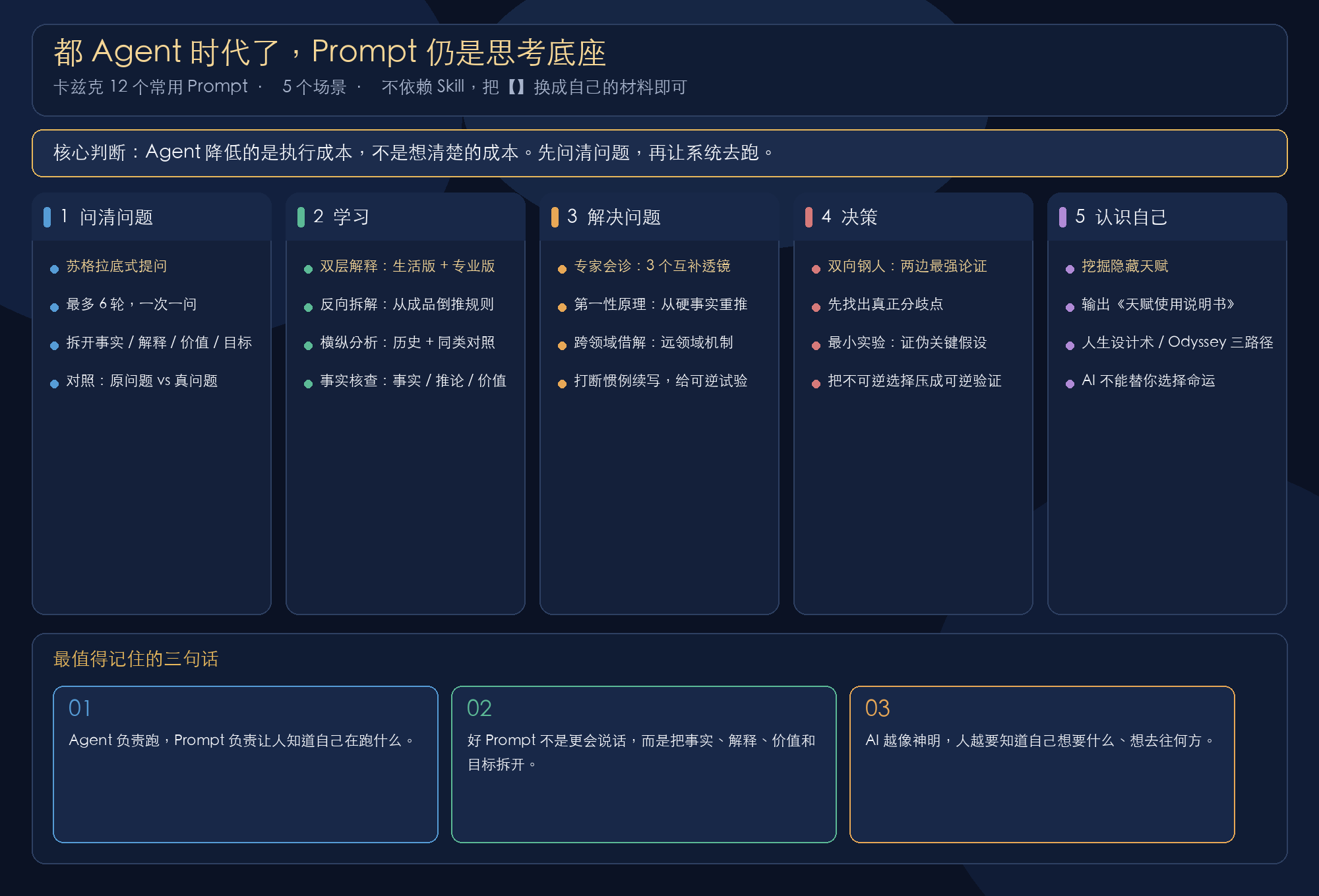Select "输出《天赋使用说明书》"

[x=1158, y=305]
